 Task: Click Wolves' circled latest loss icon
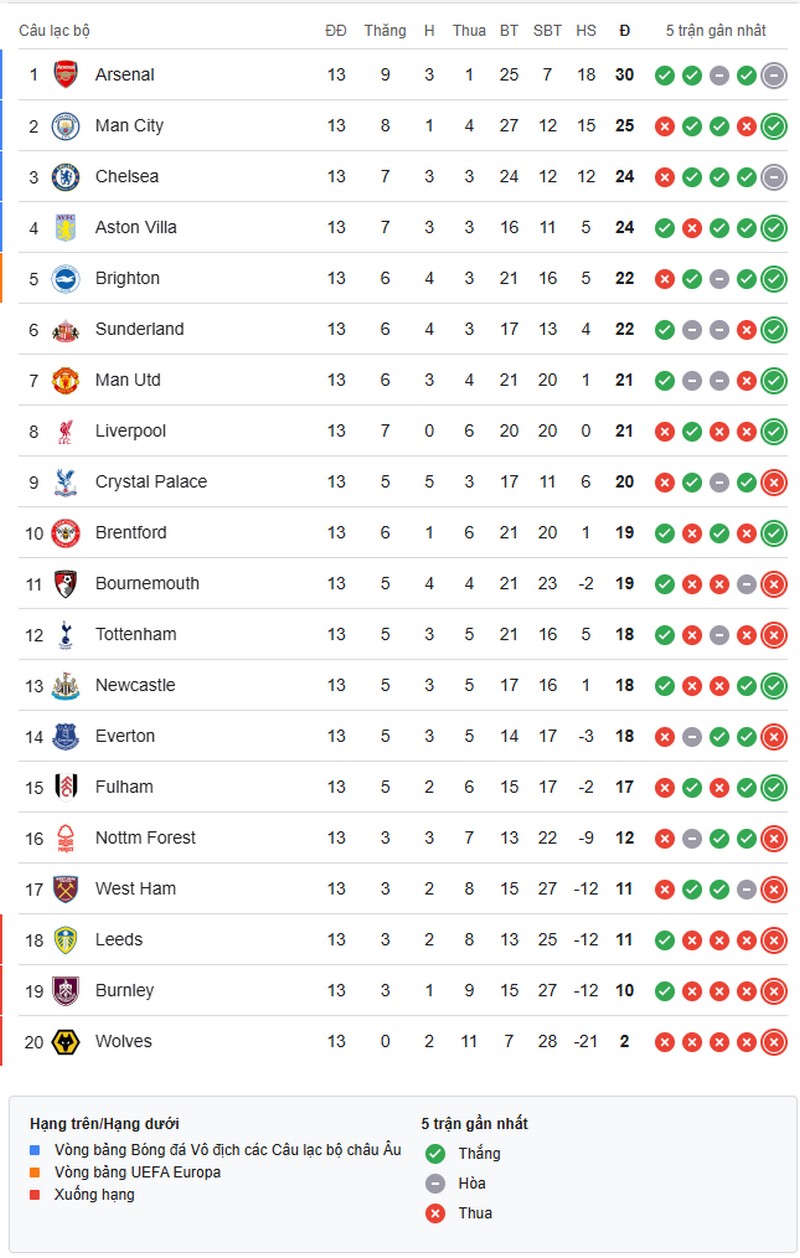(773, 1042)
